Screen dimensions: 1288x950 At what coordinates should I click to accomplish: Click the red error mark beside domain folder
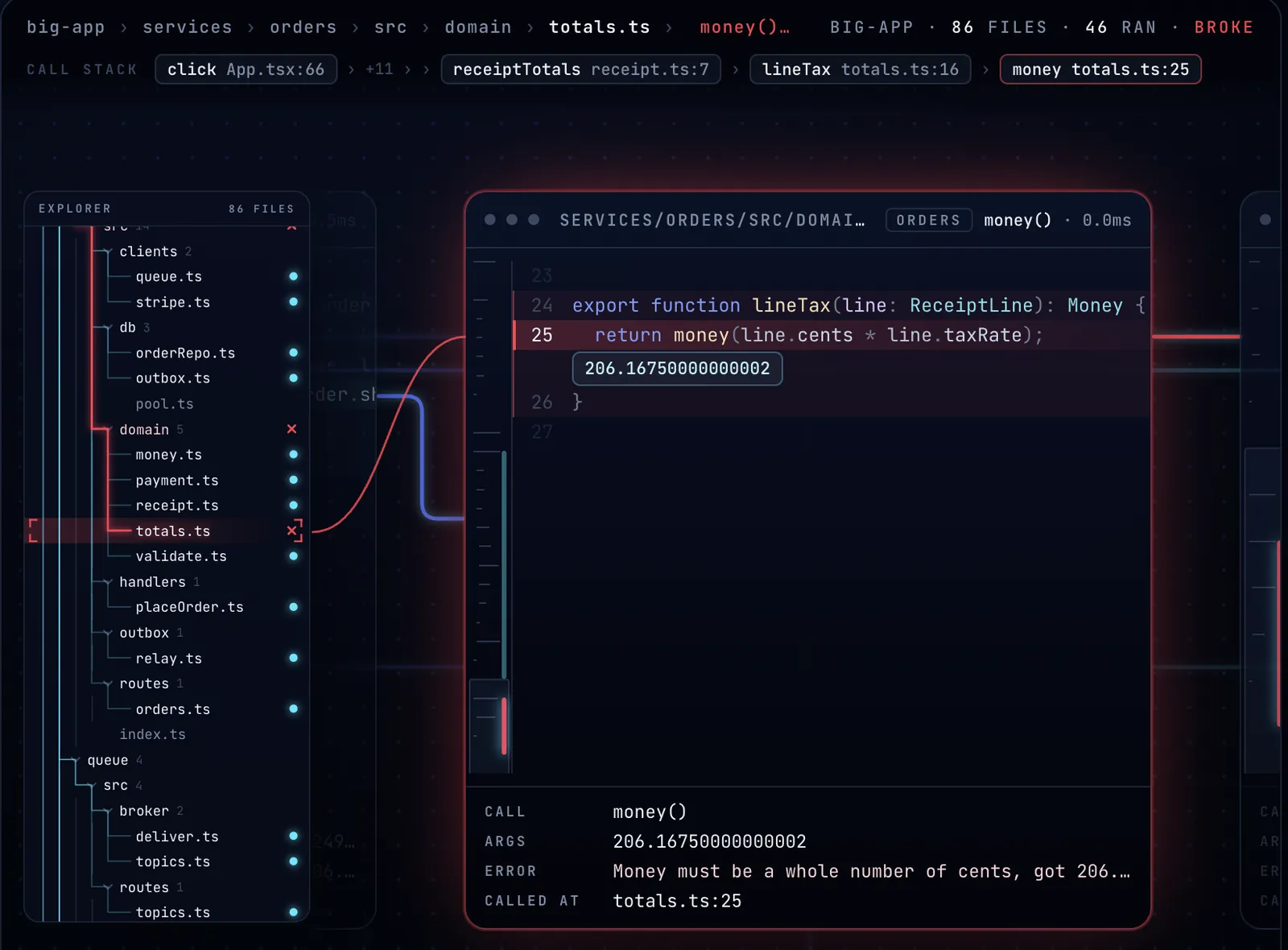pyautogui.click(x=292, y=429)
